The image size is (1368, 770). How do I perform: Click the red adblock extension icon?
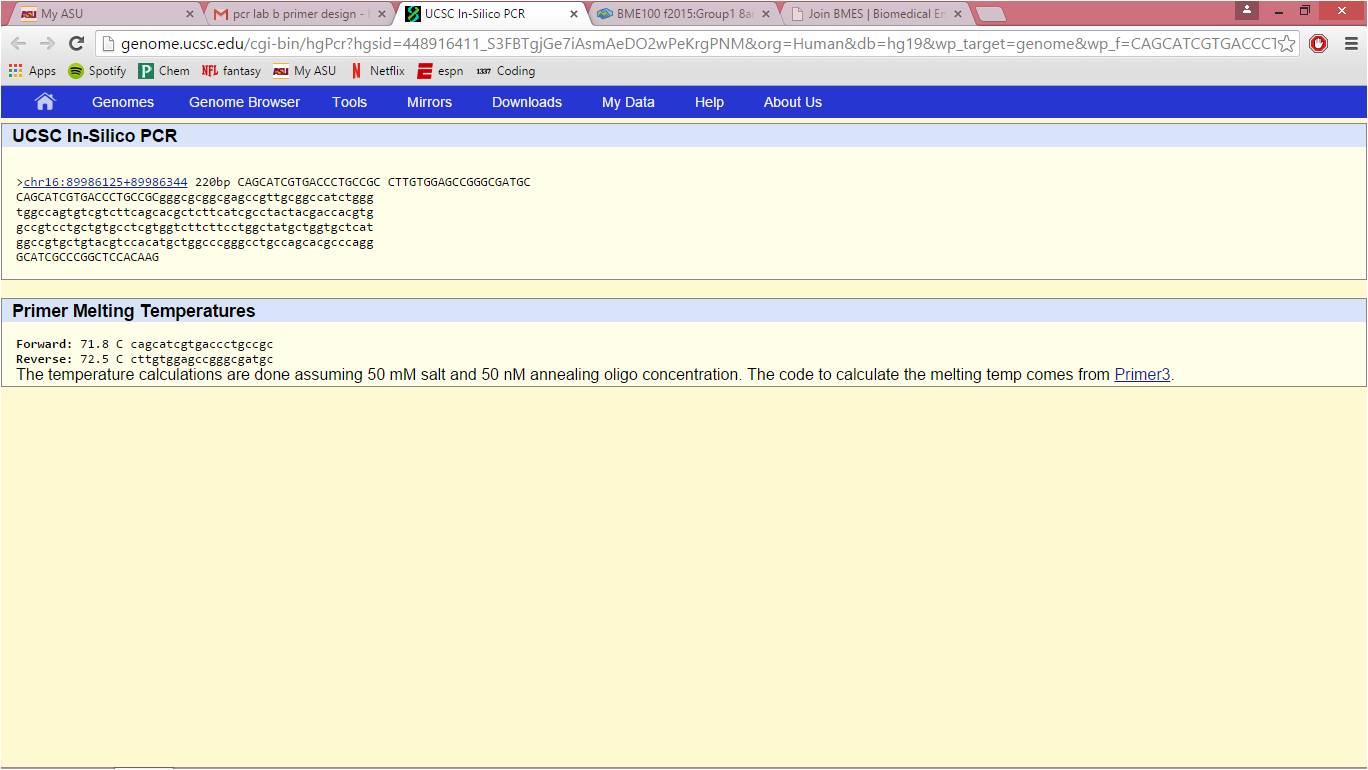[1318, 44]
